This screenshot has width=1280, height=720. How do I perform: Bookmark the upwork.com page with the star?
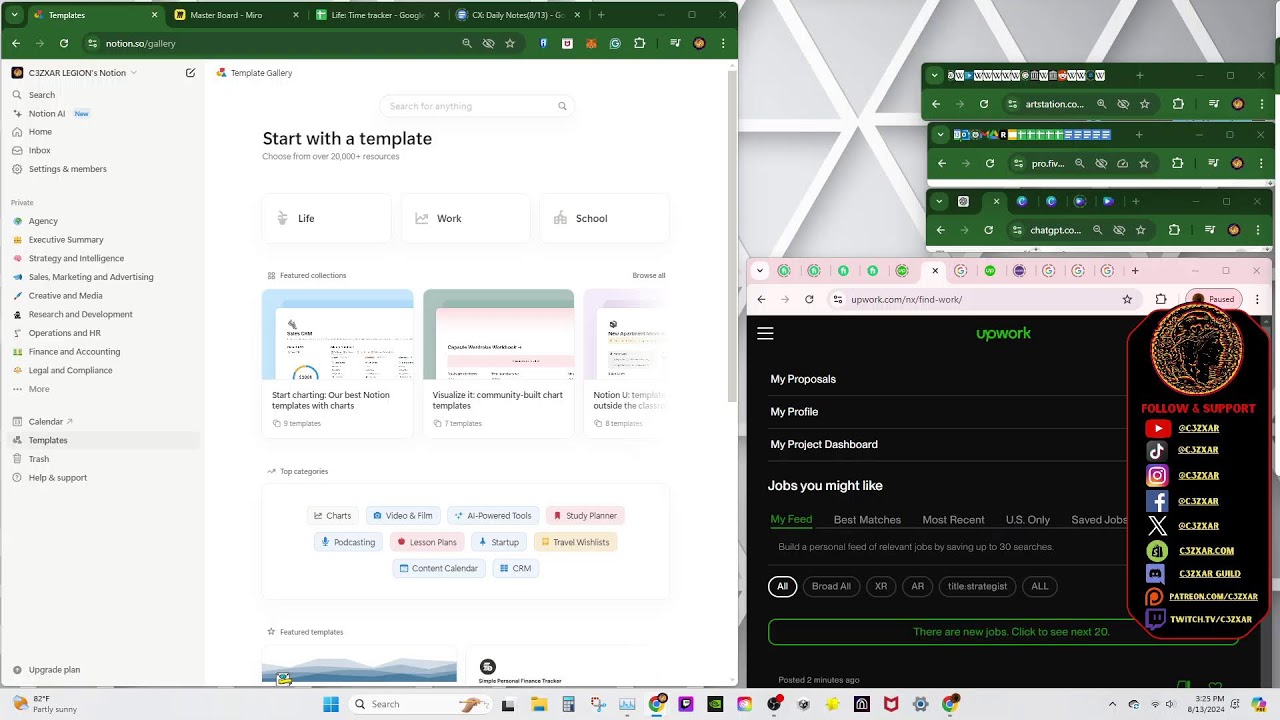coord(1127,299)
